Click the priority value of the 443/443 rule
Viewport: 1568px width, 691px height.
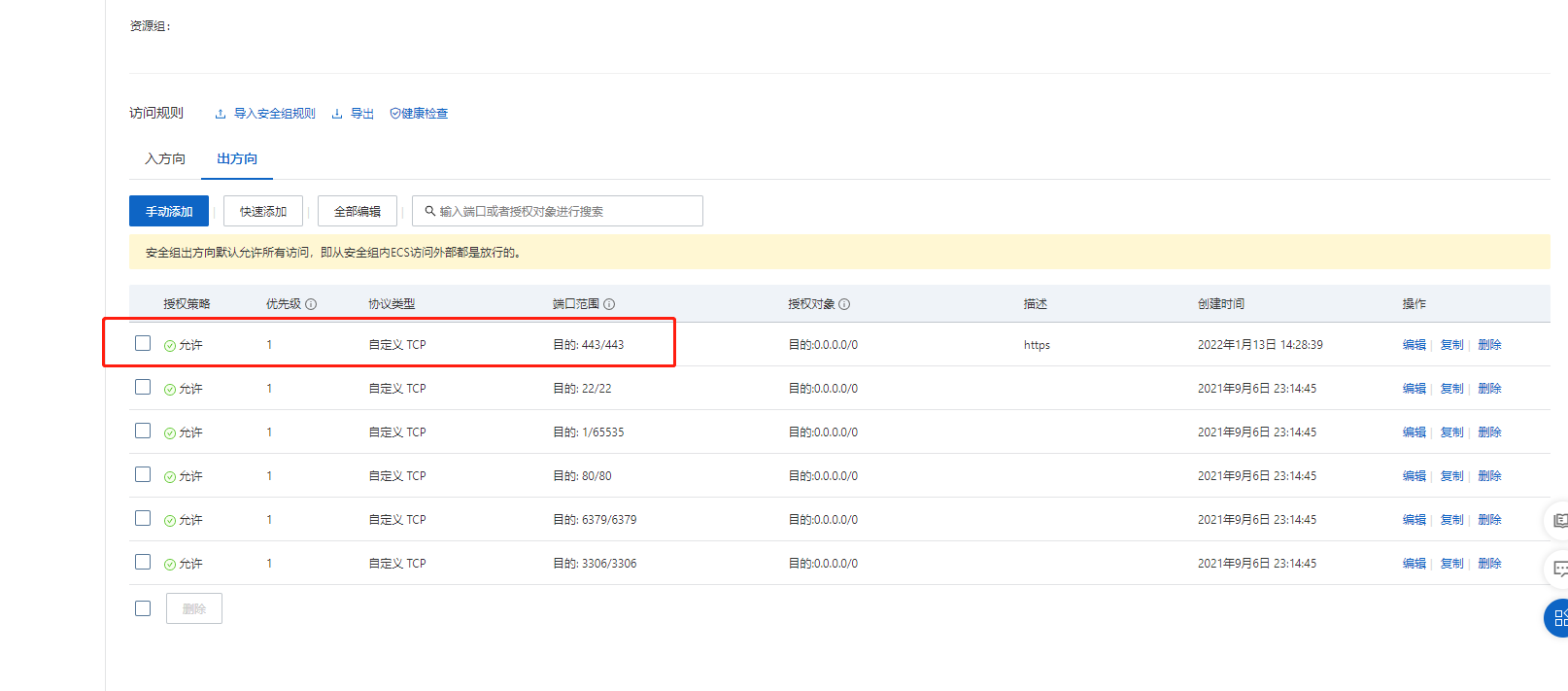point(269,345)
